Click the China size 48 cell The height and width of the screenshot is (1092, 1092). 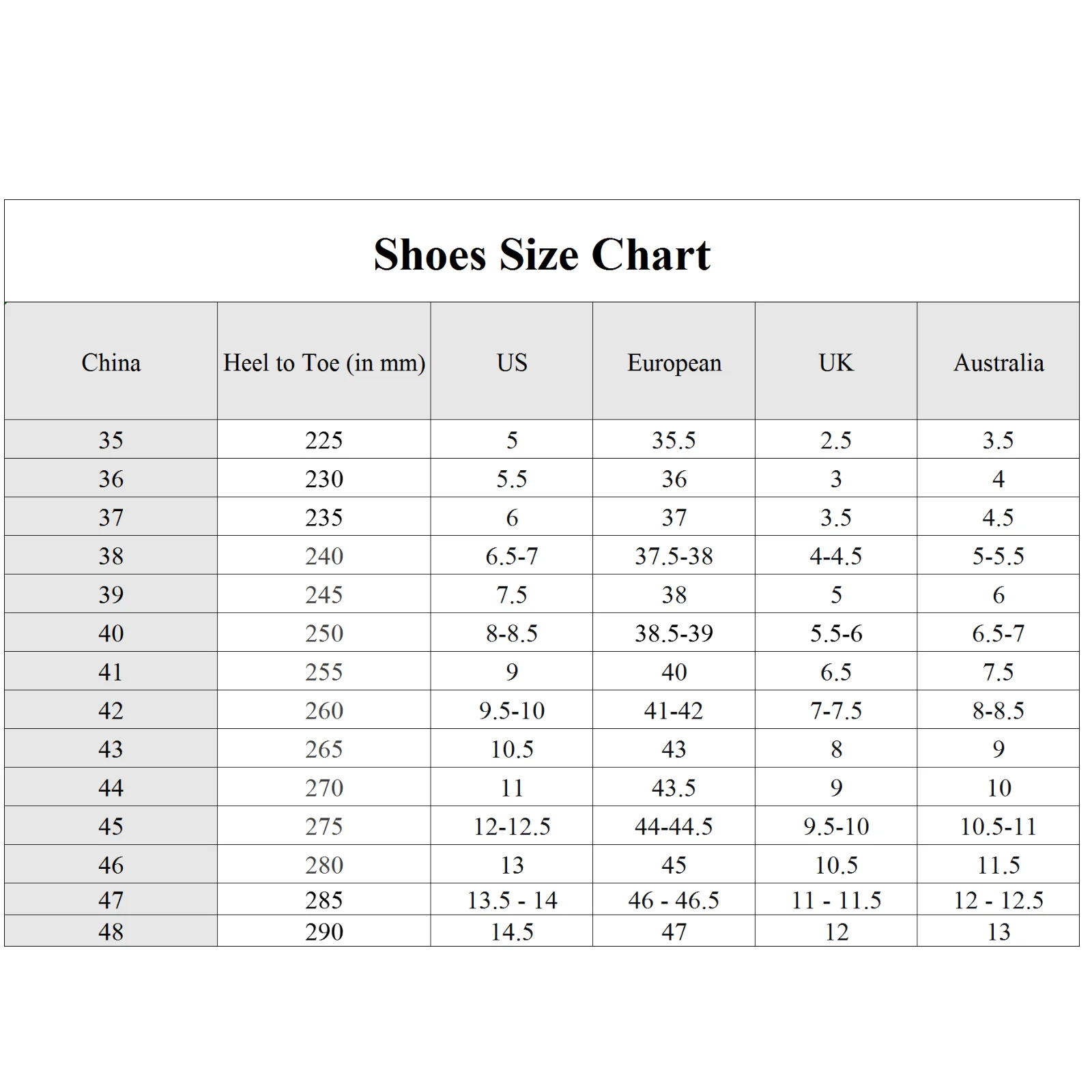click(x=111, y=932)
